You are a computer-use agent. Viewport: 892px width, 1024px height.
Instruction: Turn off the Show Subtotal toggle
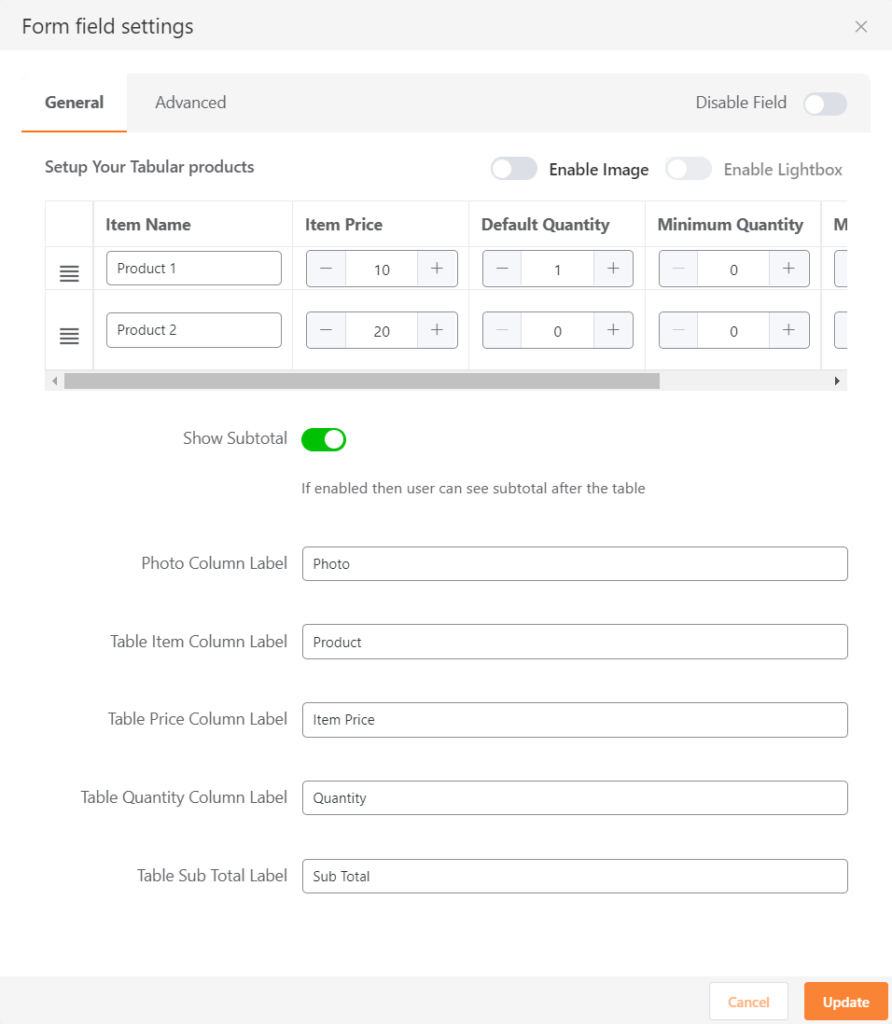click(x=323, y=439)
